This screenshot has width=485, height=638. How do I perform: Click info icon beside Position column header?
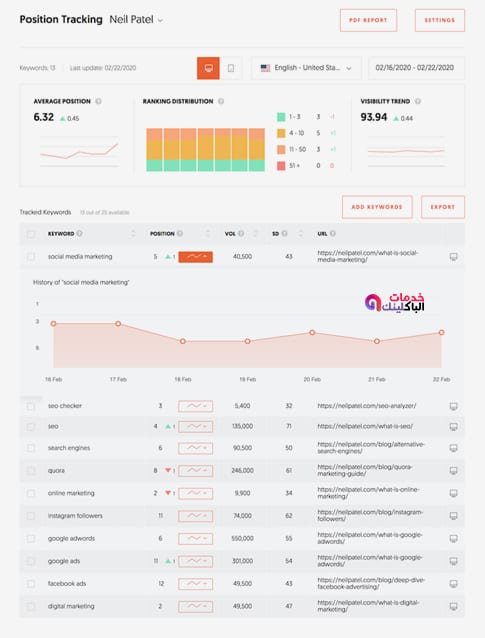point(180,234)
